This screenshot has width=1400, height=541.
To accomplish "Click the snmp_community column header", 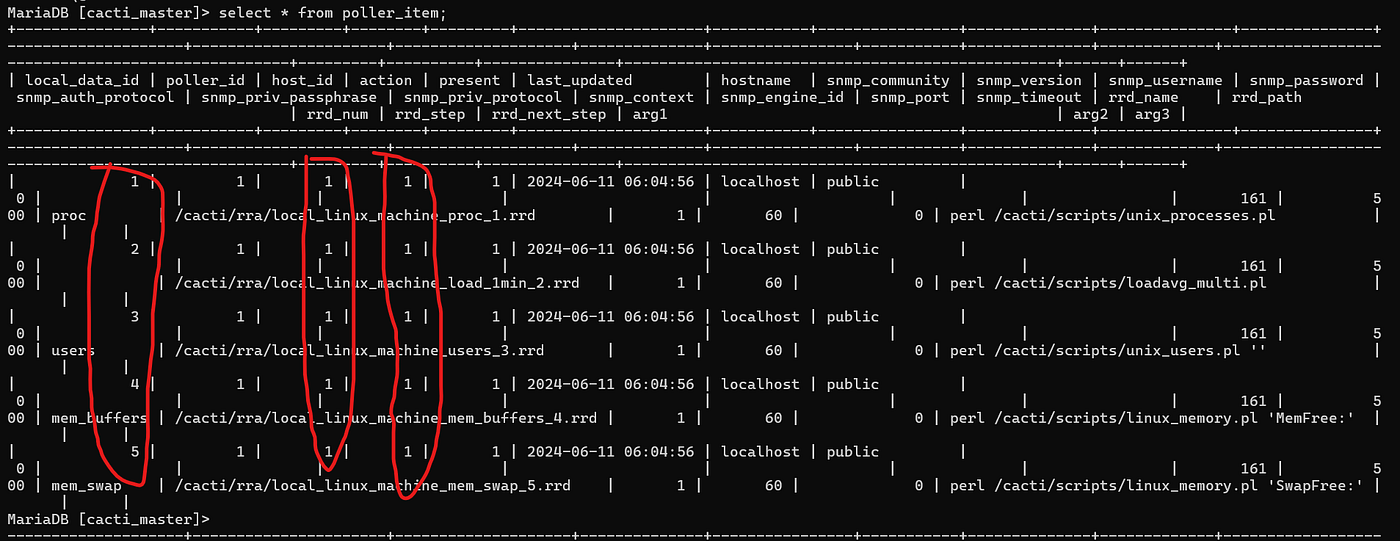I will 889,80.
